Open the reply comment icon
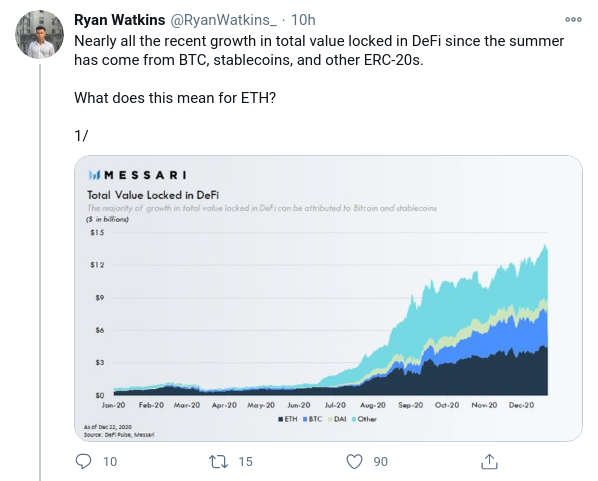 tap(83, 461)
